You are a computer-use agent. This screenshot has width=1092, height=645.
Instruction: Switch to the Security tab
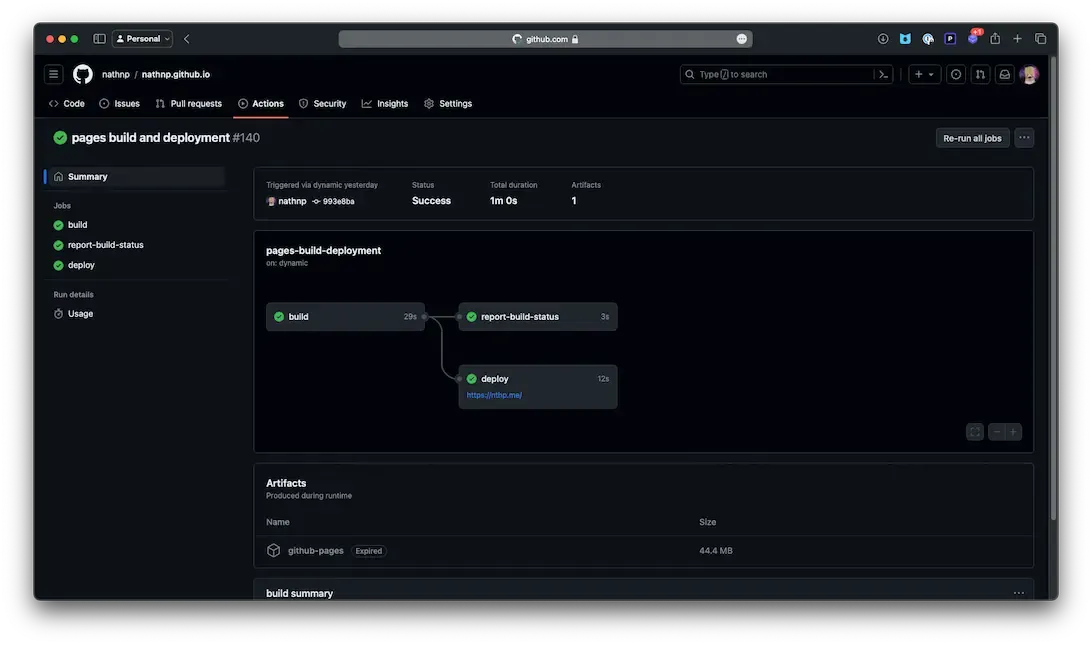(x=322, y=104)
